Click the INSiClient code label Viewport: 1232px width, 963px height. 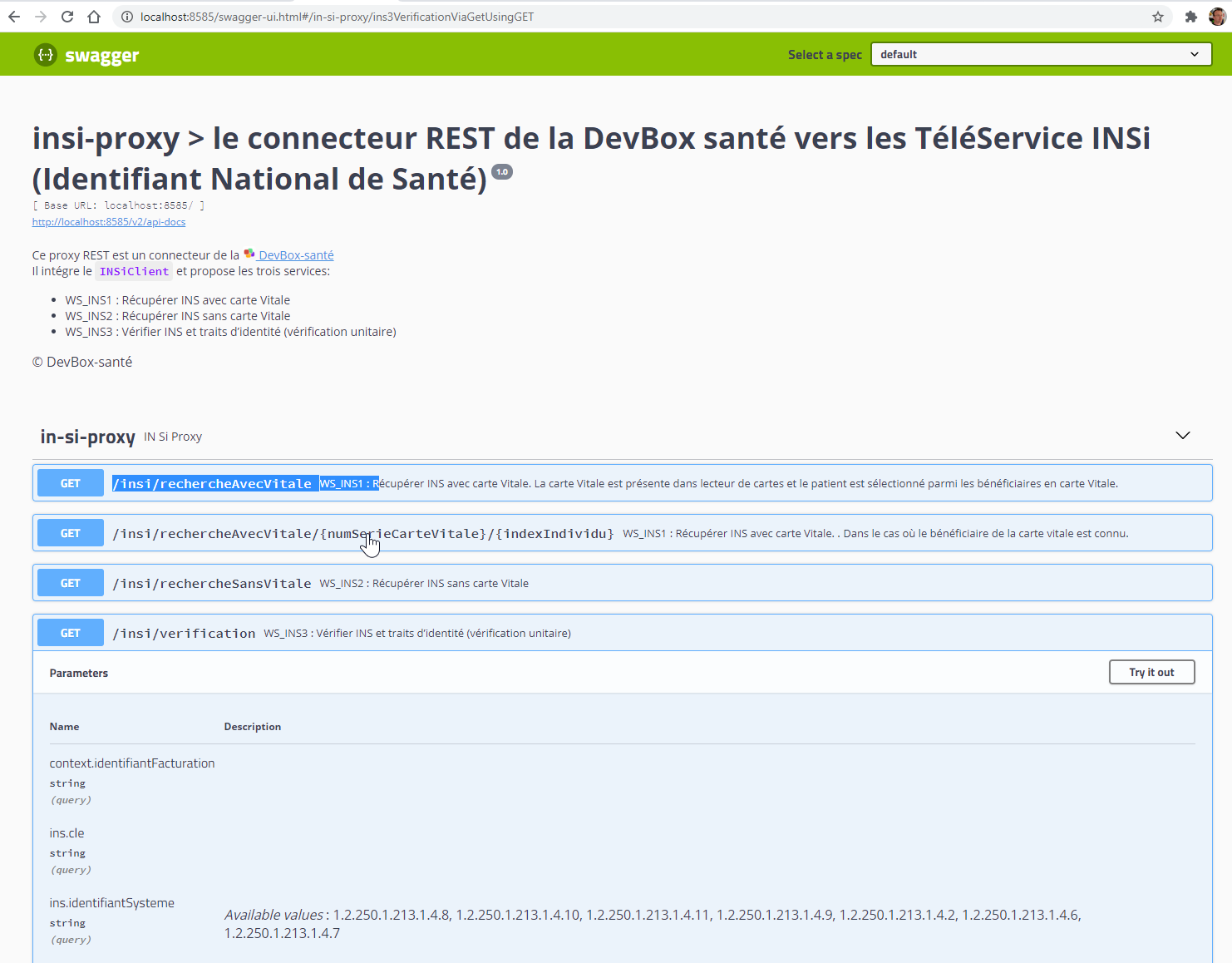[x=134, y=271]
